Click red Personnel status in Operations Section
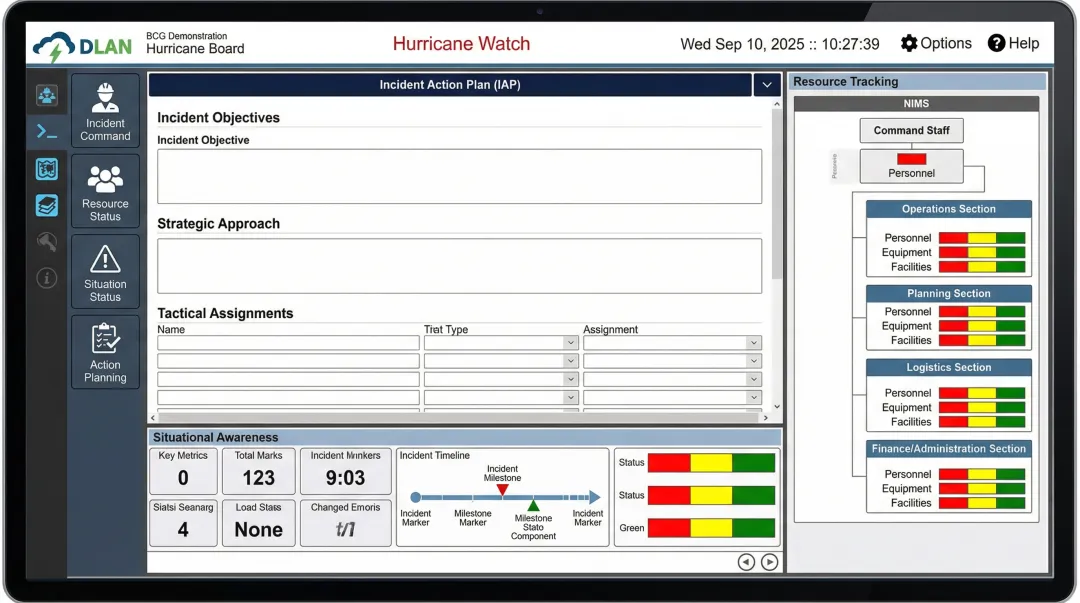The width and height of the screenshot is (1080, 603). coord(953,238)
